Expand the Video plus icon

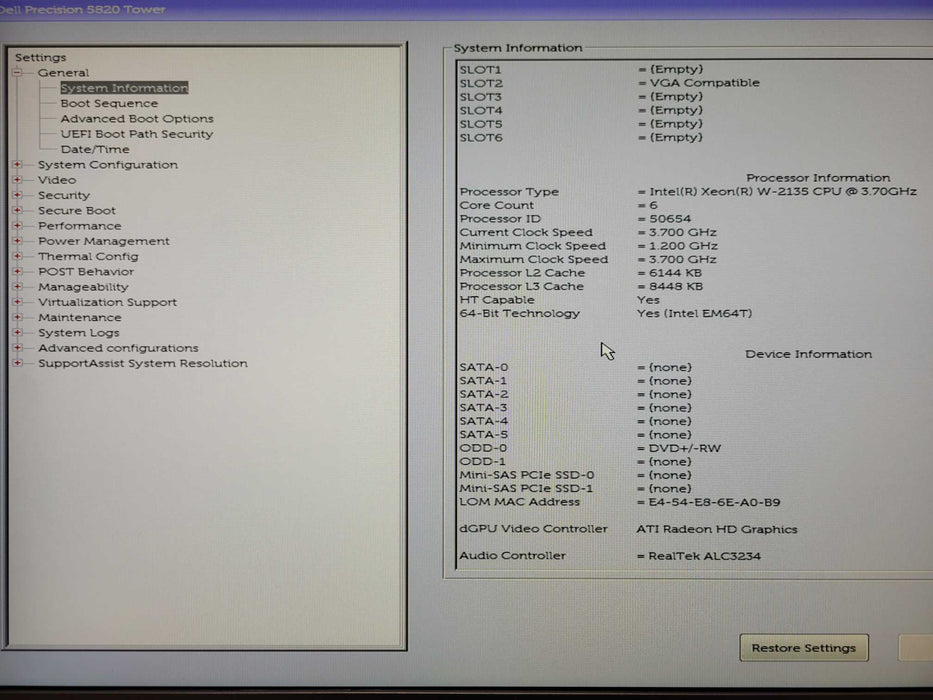[17, 180]
